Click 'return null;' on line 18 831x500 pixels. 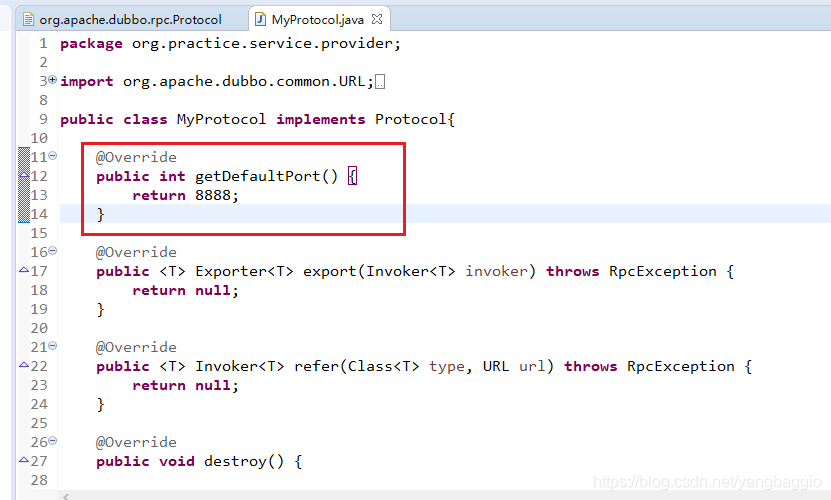coord(185,291)
